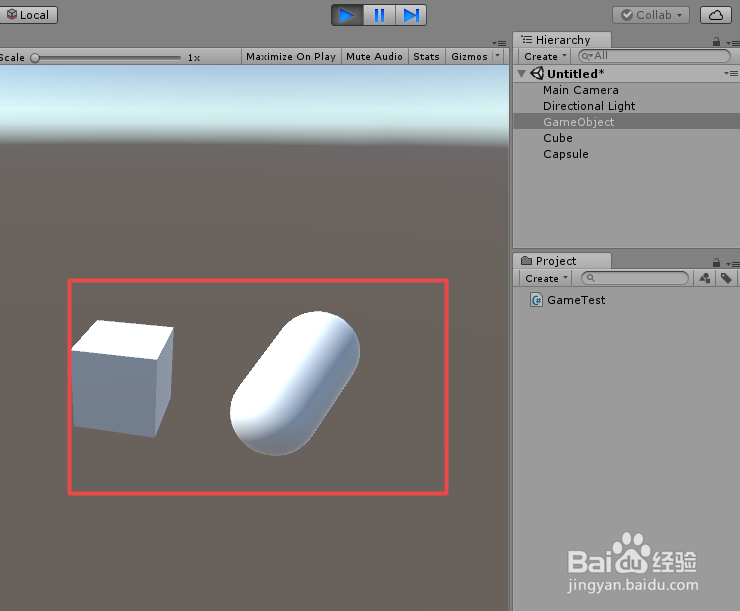Toggle the Stats overlay
This screenshot has height=611, width=740.
(426, 57)
